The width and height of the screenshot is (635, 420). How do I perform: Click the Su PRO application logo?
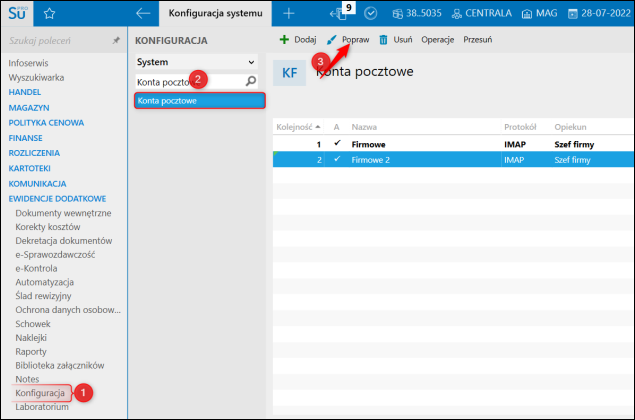(x=17, y=13)
